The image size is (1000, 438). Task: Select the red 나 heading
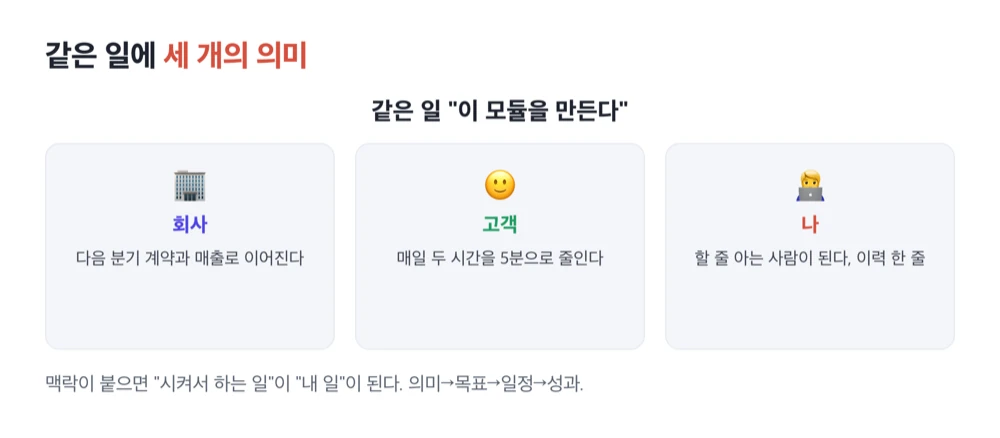click(x=810, y=224)
